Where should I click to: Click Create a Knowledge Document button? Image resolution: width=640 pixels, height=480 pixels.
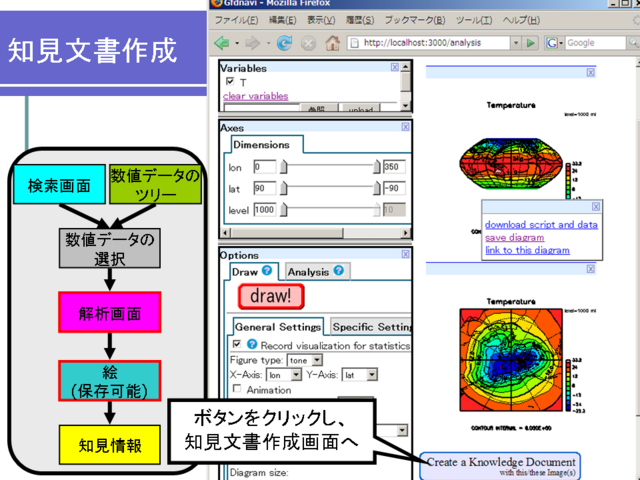(x=500, y=466)
